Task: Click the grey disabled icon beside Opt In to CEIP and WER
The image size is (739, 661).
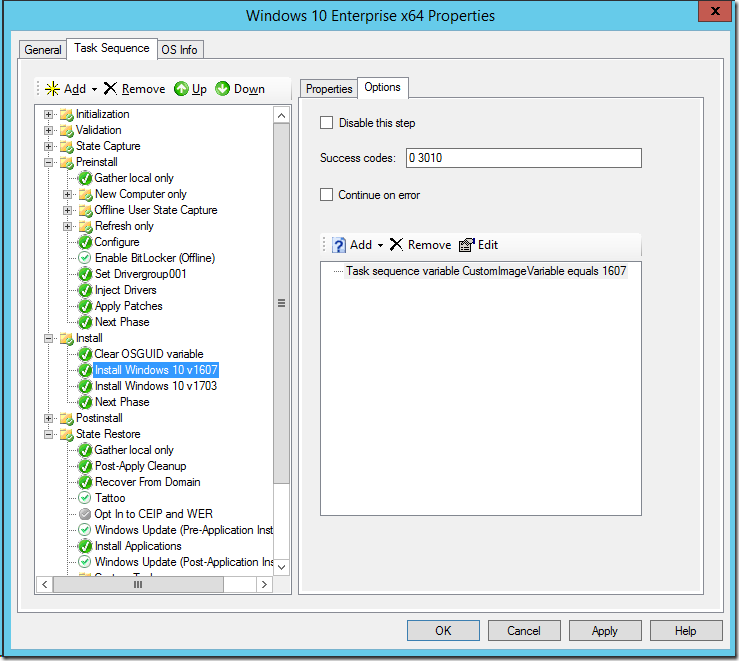Action: tap(85, 514)
